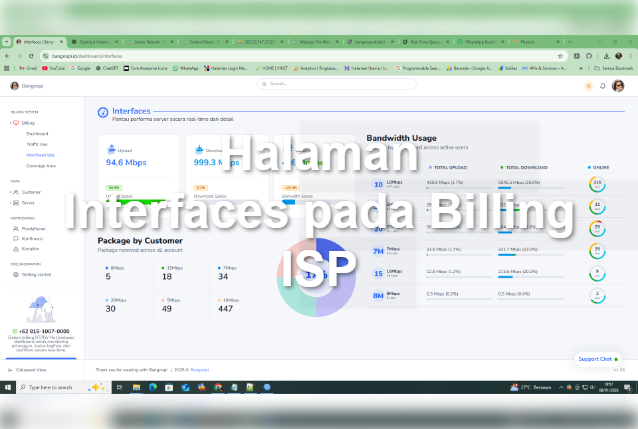The width and height of the screenshot is (638, 429).
Task: Click the notification bell icon in header
Action: coord(603,85)
